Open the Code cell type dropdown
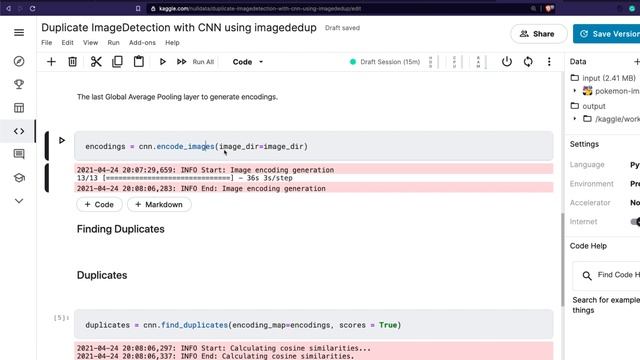This screenshot has height=360, width=640. pyautogui.click(x=247, y=62)
